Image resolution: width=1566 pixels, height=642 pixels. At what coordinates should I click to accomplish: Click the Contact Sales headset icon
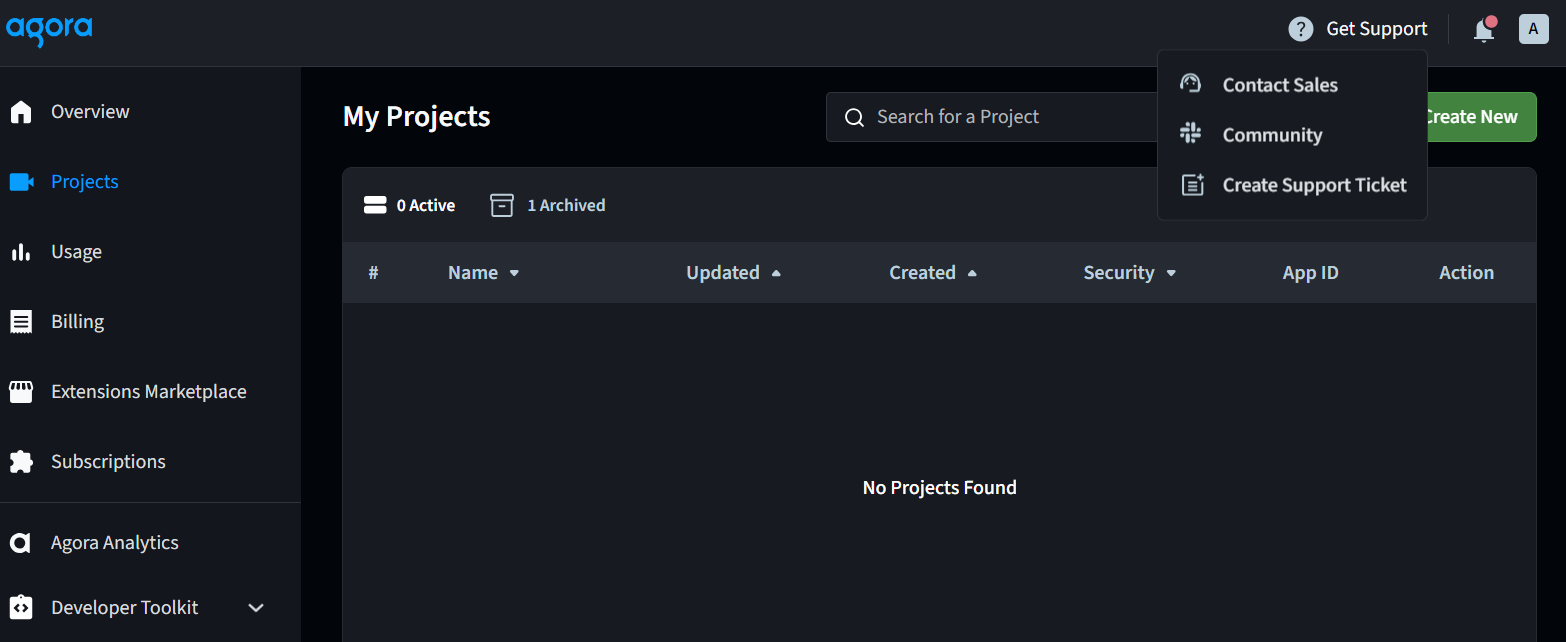(1190, 84)
